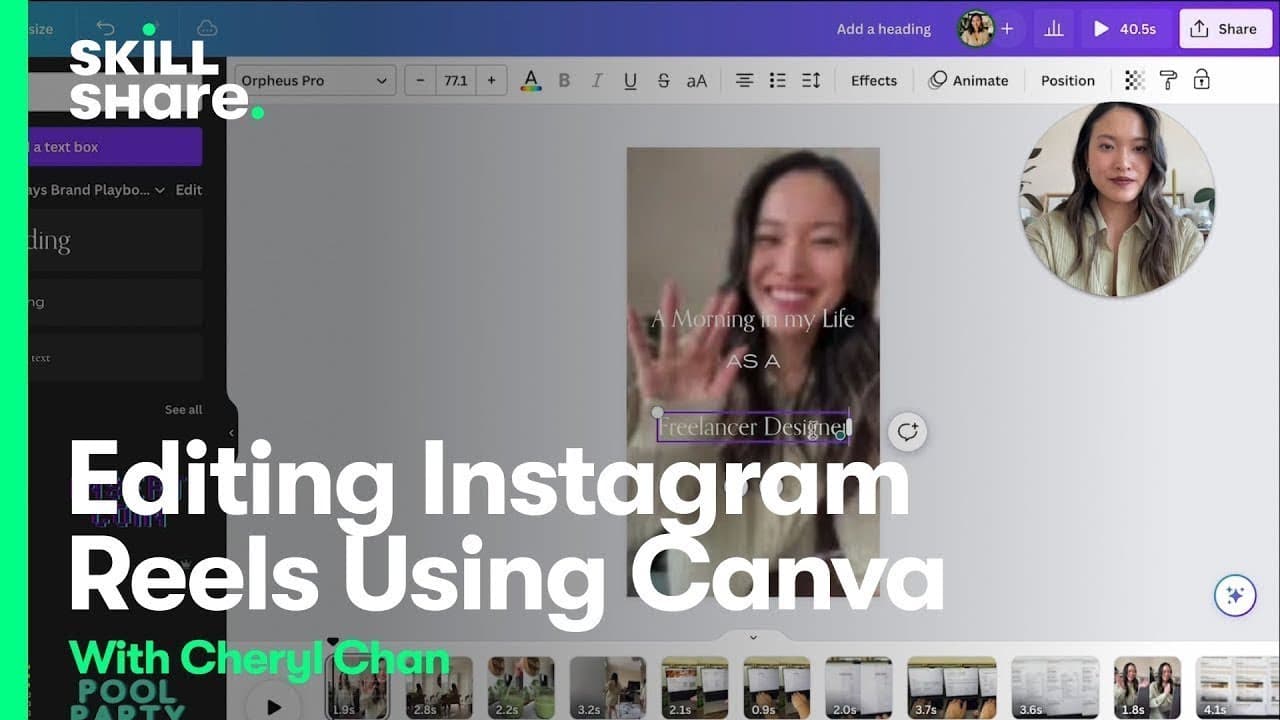This screenshot has width=1280, height=720.
Task: Click the purple add a text box button
Action: click(115, 147)
